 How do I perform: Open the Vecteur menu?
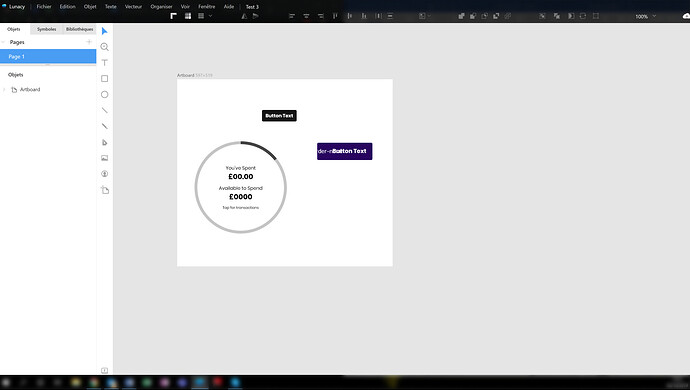pos(133,7)
